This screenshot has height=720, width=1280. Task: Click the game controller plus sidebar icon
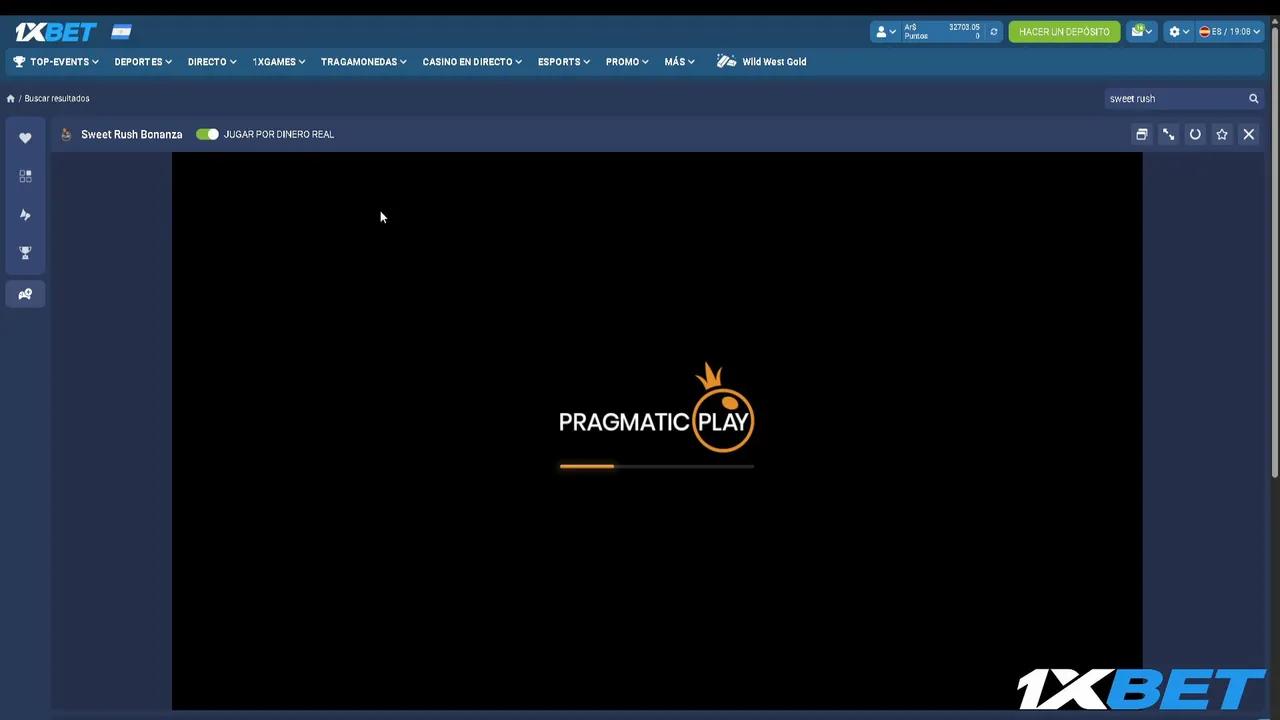point(25,294)
